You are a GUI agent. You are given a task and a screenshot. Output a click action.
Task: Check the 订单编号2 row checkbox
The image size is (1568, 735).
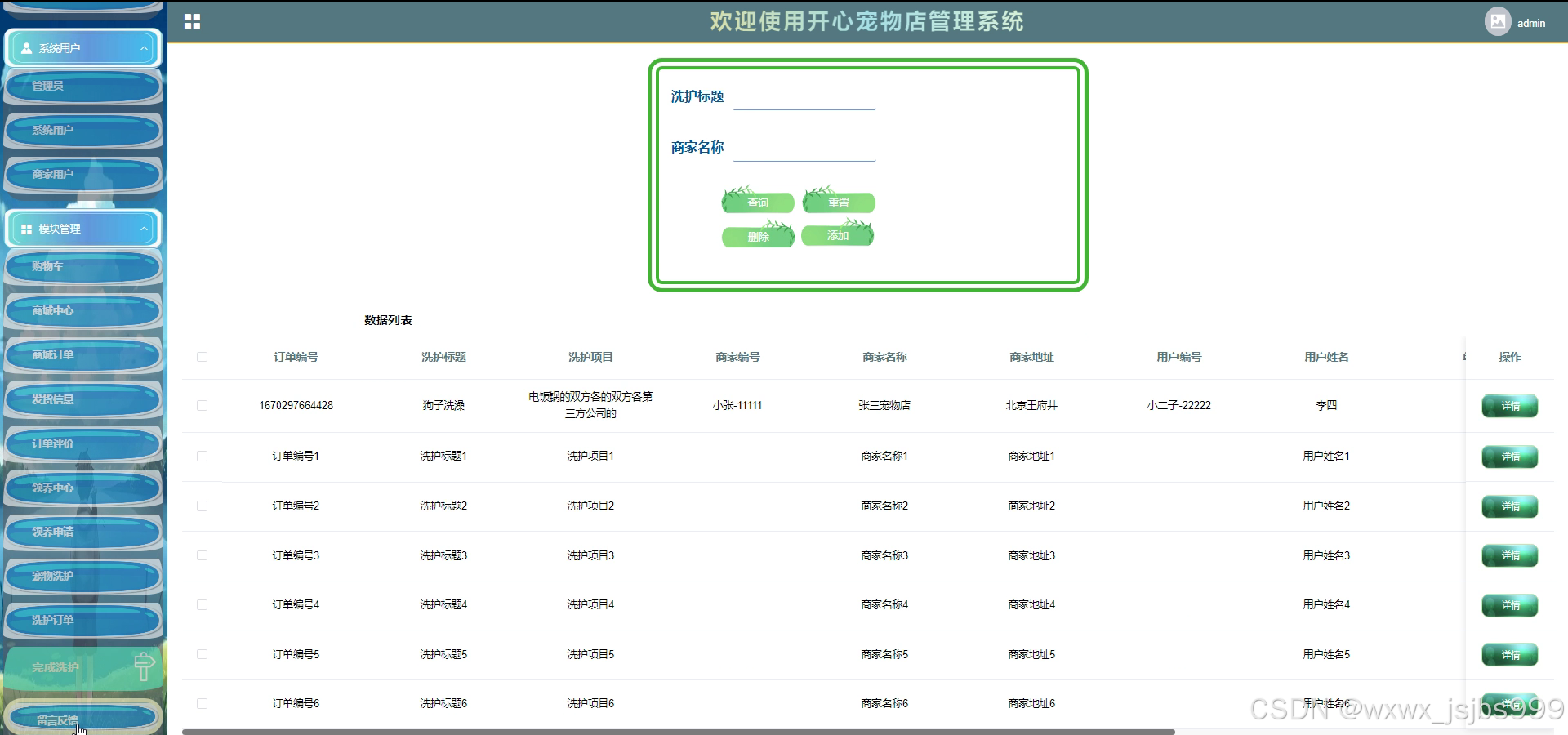point(202,506)
